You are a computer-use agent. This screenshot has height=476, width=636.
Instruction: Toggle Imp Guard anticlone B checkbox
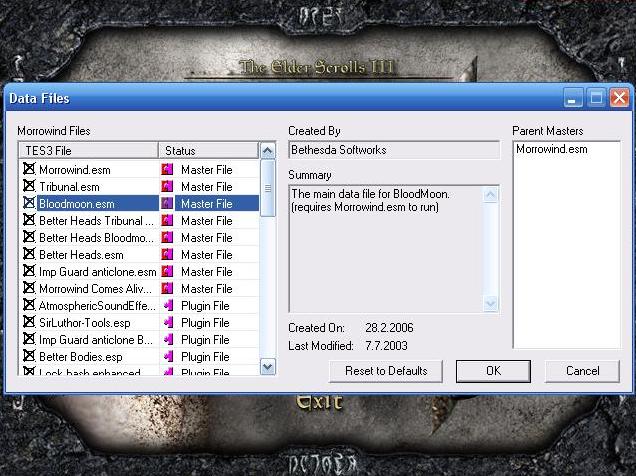click(29, 339)
